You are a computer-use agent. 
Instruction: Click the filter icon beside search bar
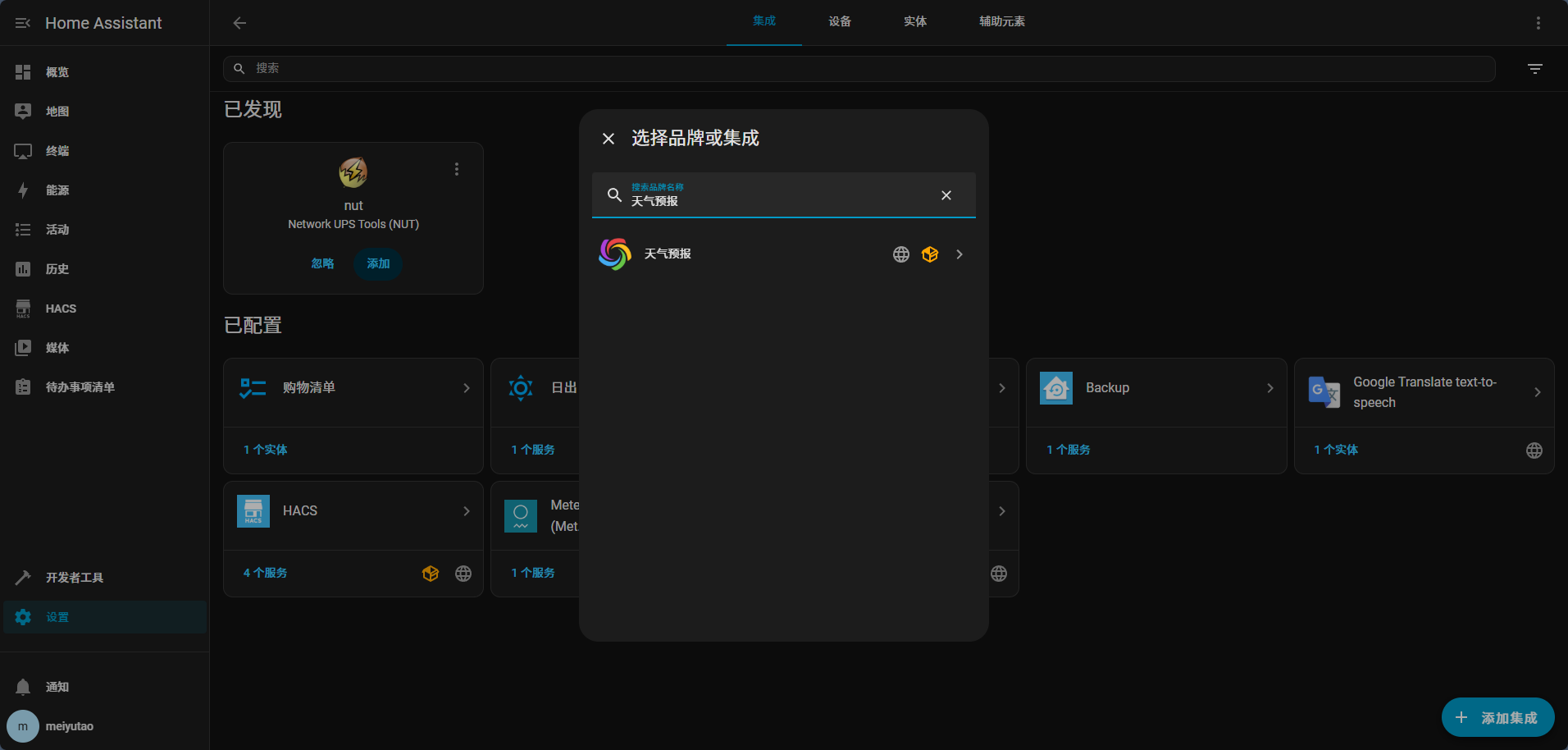[1535, 69]
